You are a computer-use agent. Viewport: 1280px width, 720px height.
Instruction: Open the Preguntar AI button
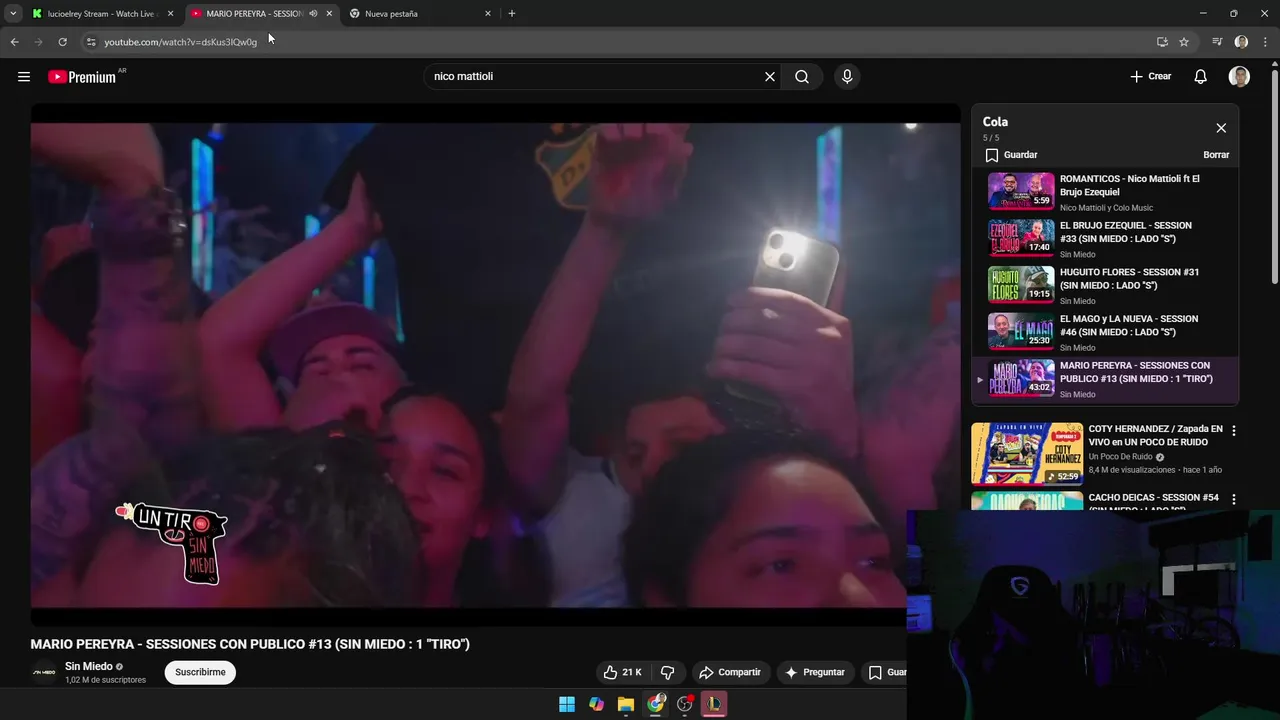coord(814,672)
